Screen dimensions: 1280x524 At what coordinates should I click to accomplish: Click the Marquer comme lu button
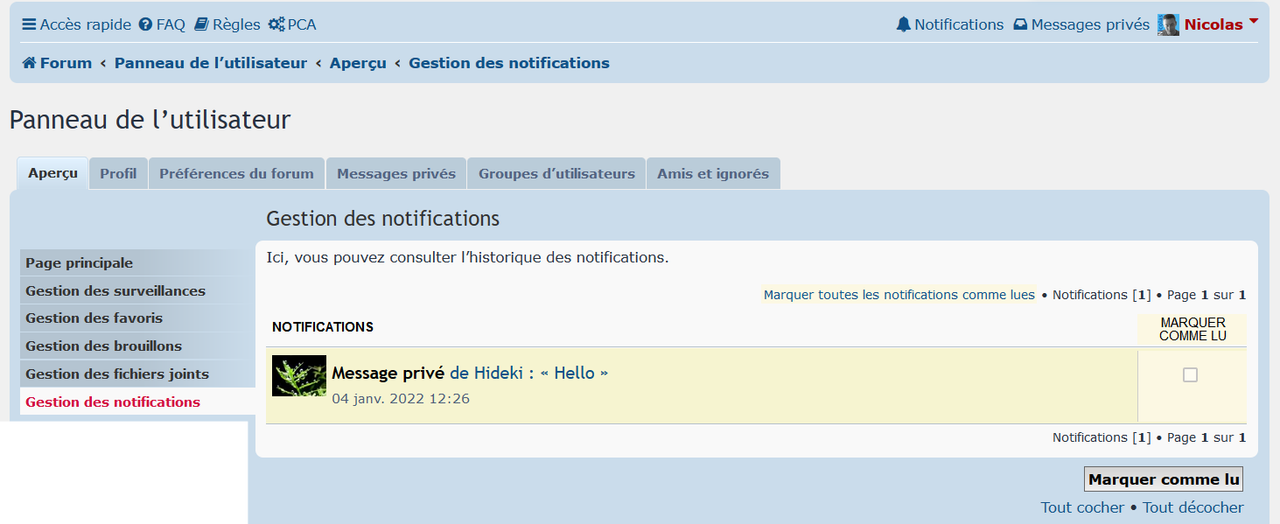click(x=1165, y=479)
